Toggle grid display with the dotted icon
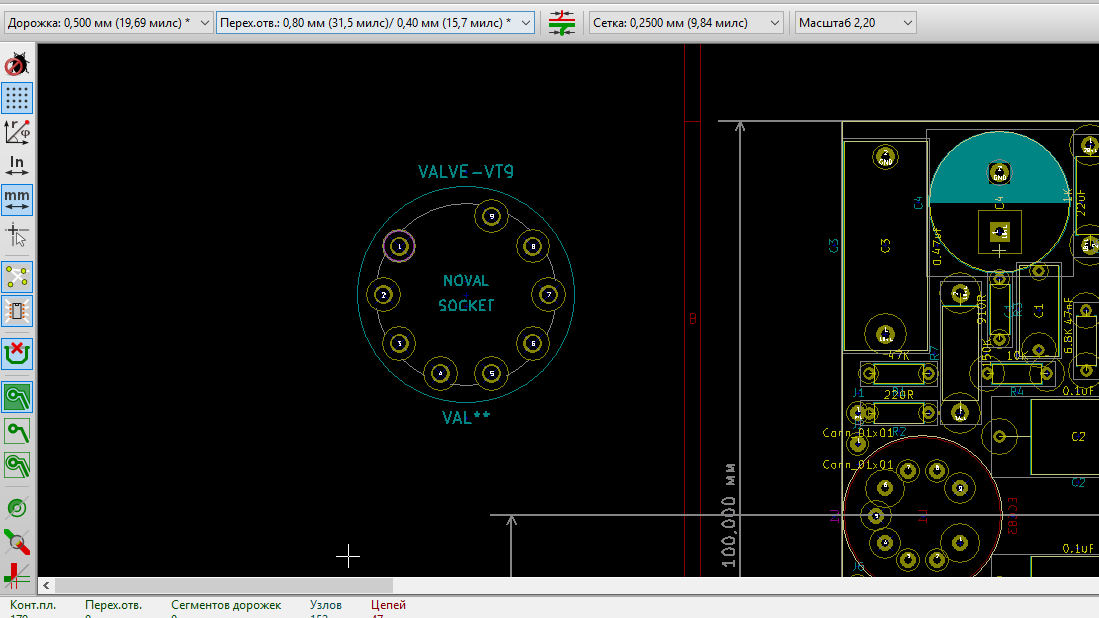The height and width of the screenshot is (618, 1099). 17,98
